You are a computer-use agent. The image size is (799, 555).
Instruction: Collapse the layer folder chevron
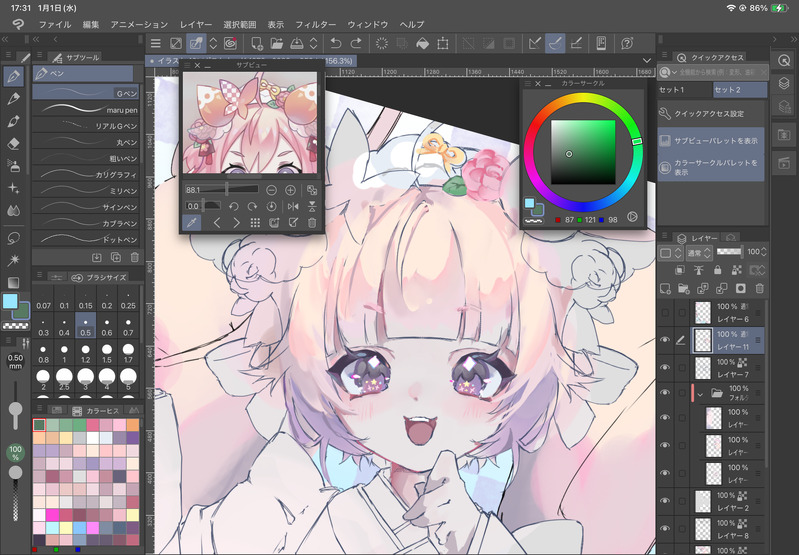[x=700, y=394]
